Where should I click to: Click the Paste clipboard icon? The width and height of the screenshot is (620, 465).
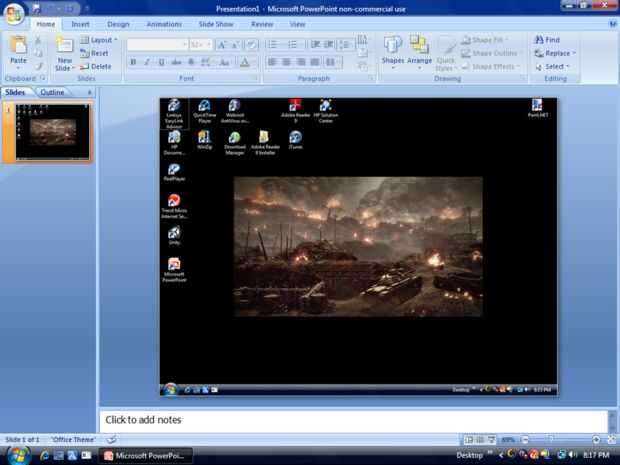click(x=18, y=45)
